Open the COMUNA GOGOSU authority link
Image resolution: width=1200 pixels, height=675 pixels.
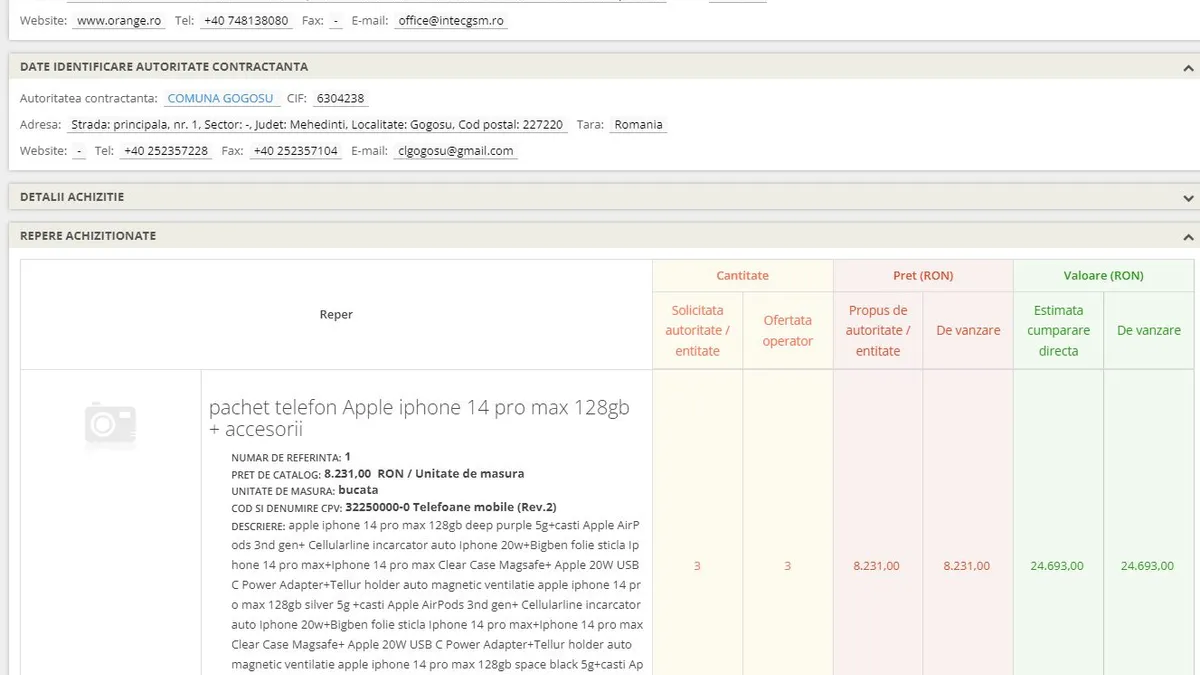coord(220,98)
